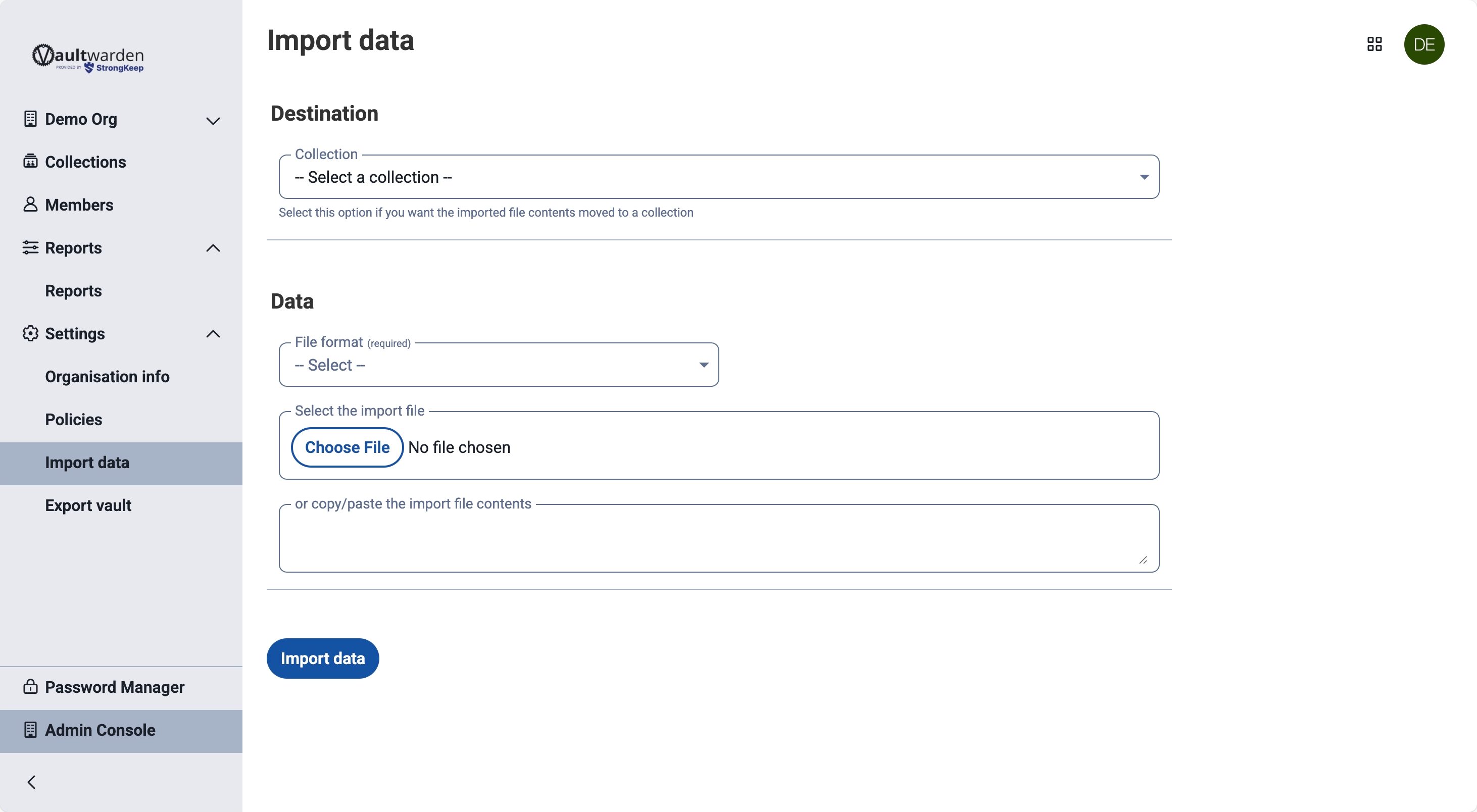This screenshot has height=812, width=1477.
Task: Collapse the sidebar with the arrow
Action: click(31, 782)
